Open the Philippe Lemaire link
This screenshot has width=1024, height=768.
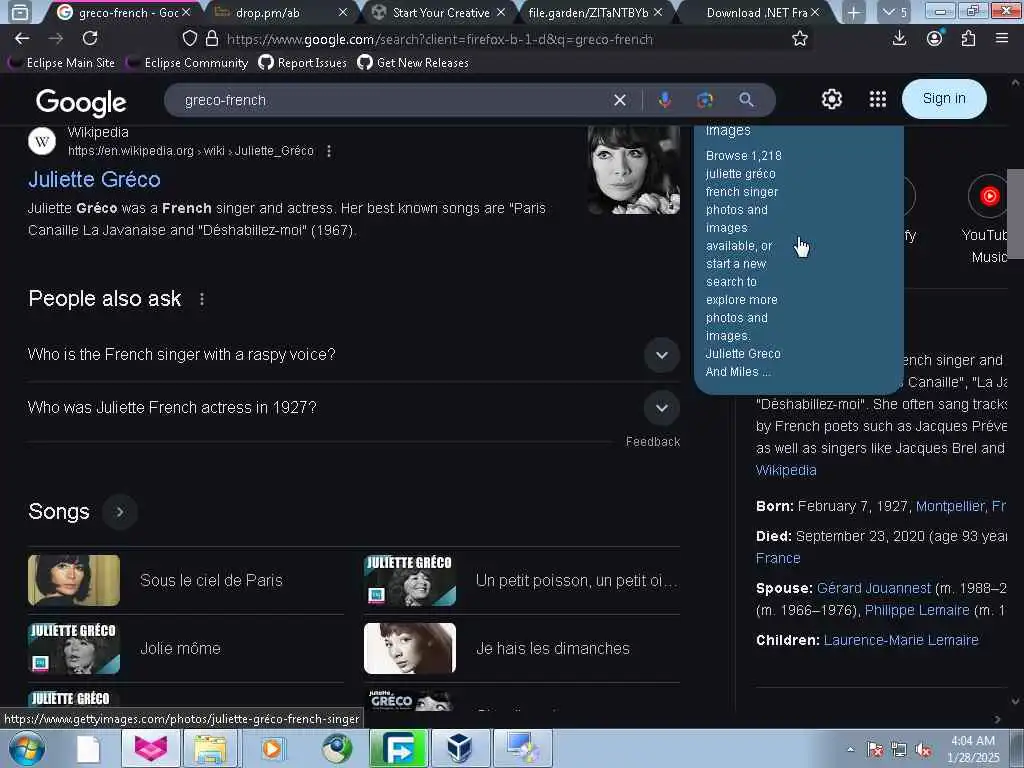tap(917, 610)
